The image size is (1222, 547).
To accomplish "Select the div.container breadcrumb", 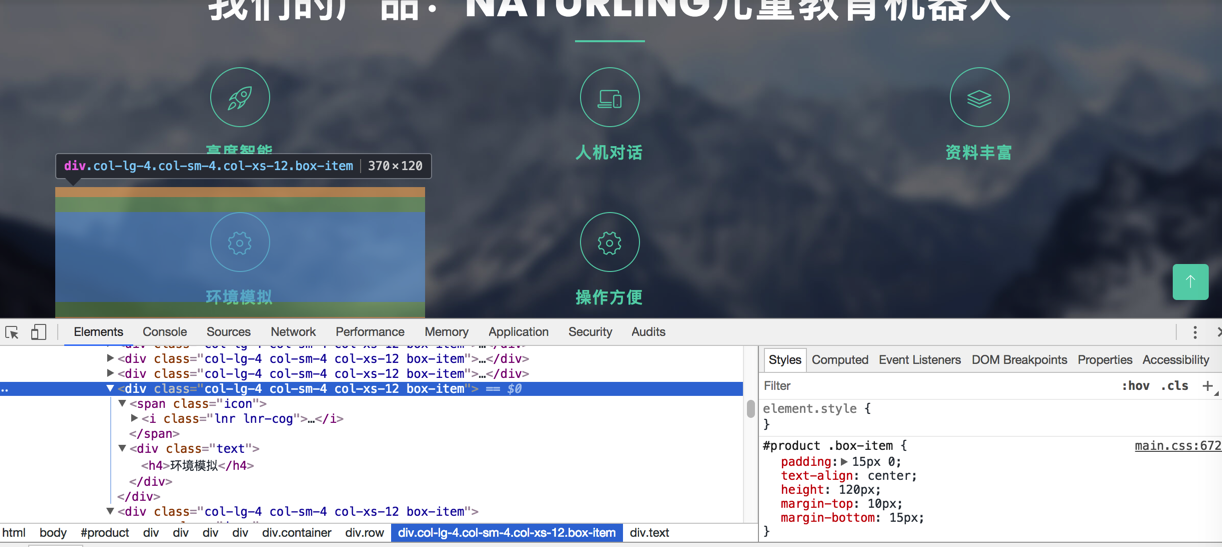I will point(297,533).
